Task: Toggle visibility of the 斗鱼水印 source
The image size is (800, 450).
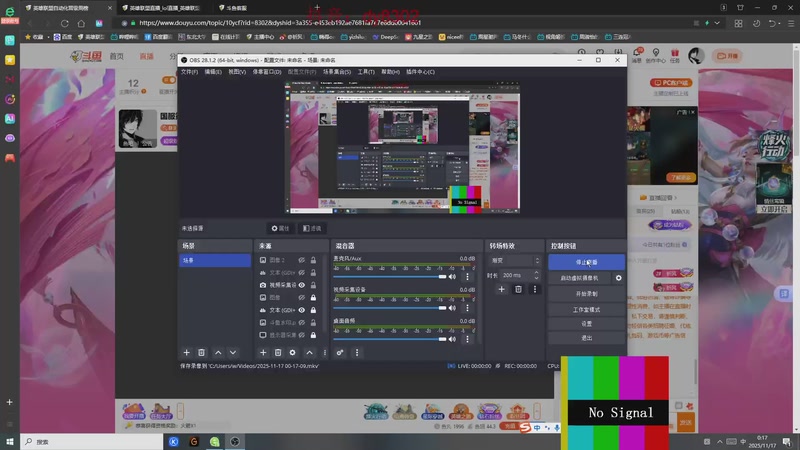Action: 302,322
